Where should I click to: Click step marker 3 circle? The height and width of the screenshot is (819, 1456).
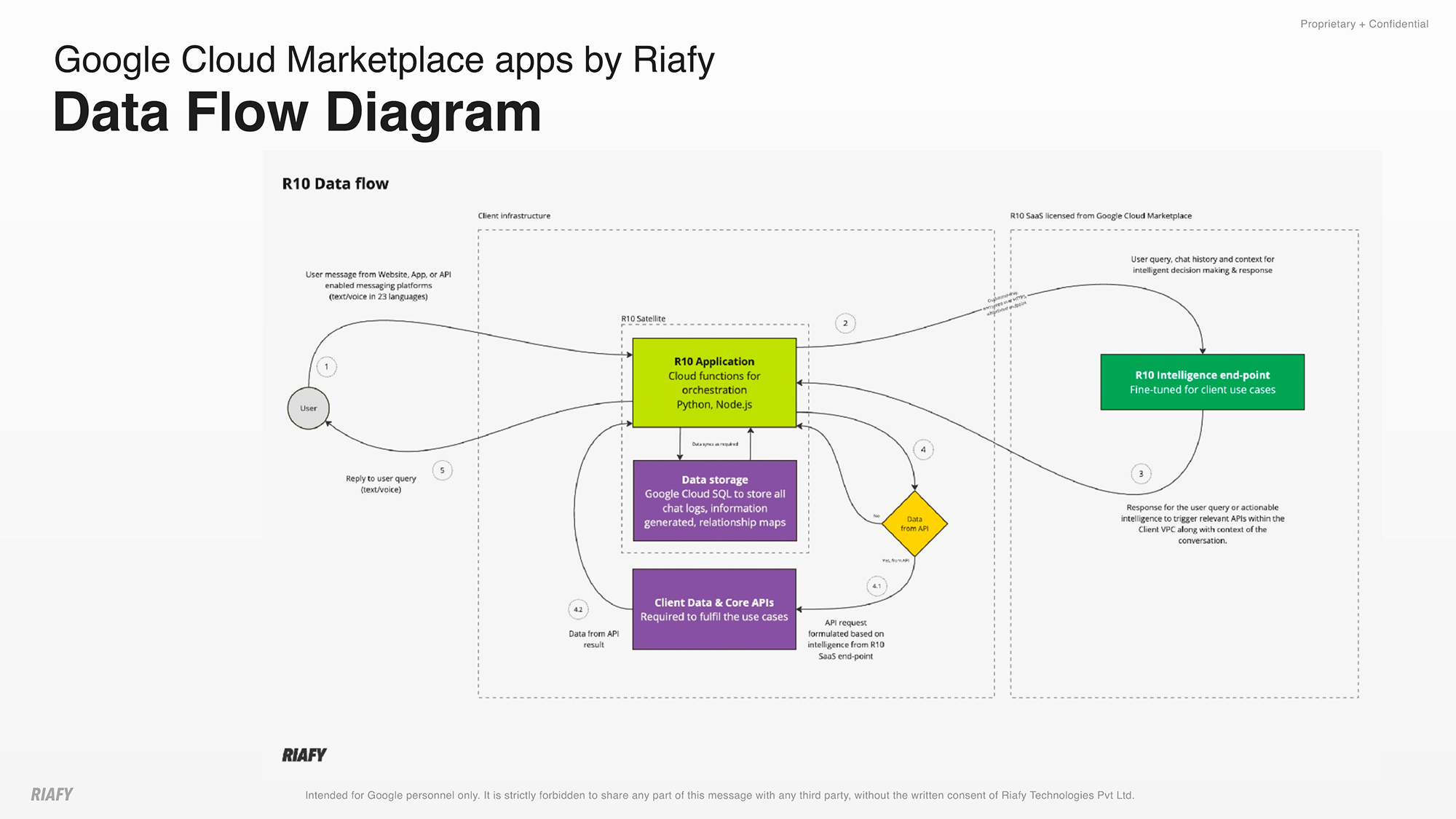[1141, 474]
